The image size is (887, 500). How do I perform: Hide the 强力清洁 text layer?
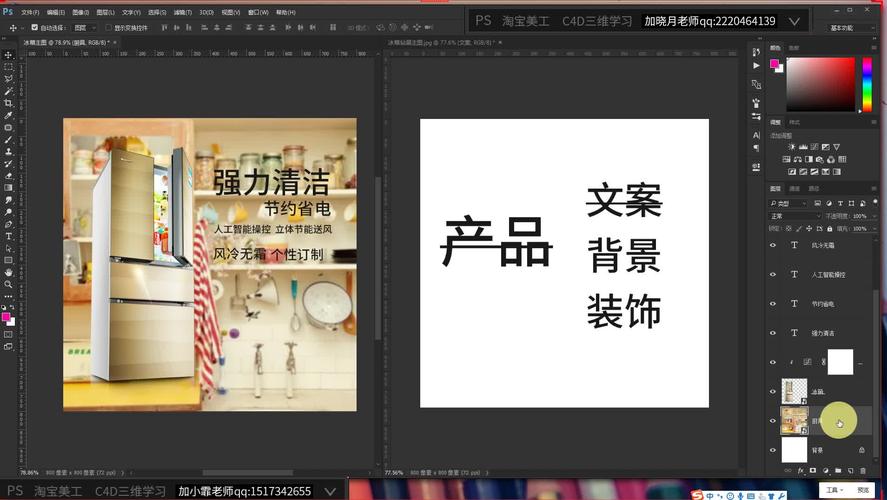tap(773, 333)
